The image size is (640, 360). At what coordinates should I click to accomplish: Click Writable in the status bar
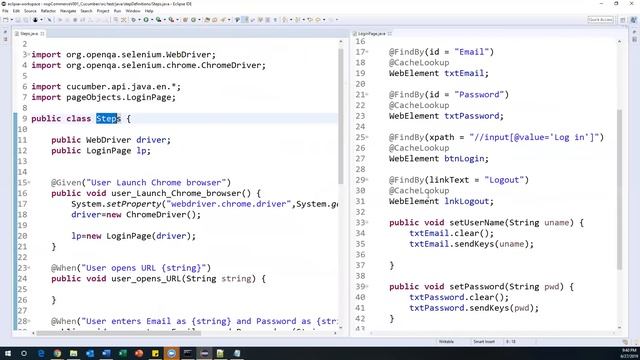click(x=446, y=342)
